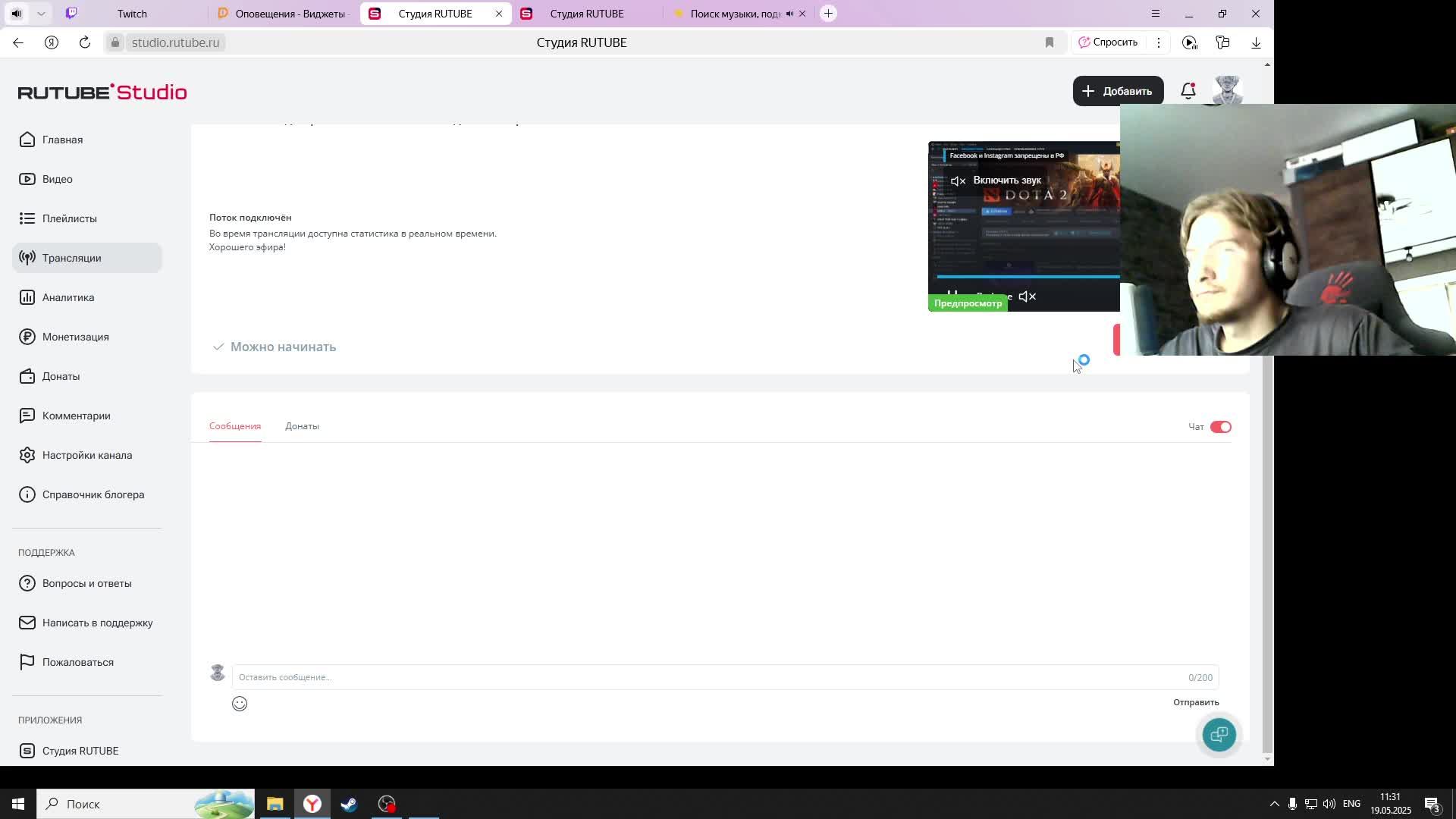
Task: Click the floating teal chat helper icon
Action: point(1219,734)
